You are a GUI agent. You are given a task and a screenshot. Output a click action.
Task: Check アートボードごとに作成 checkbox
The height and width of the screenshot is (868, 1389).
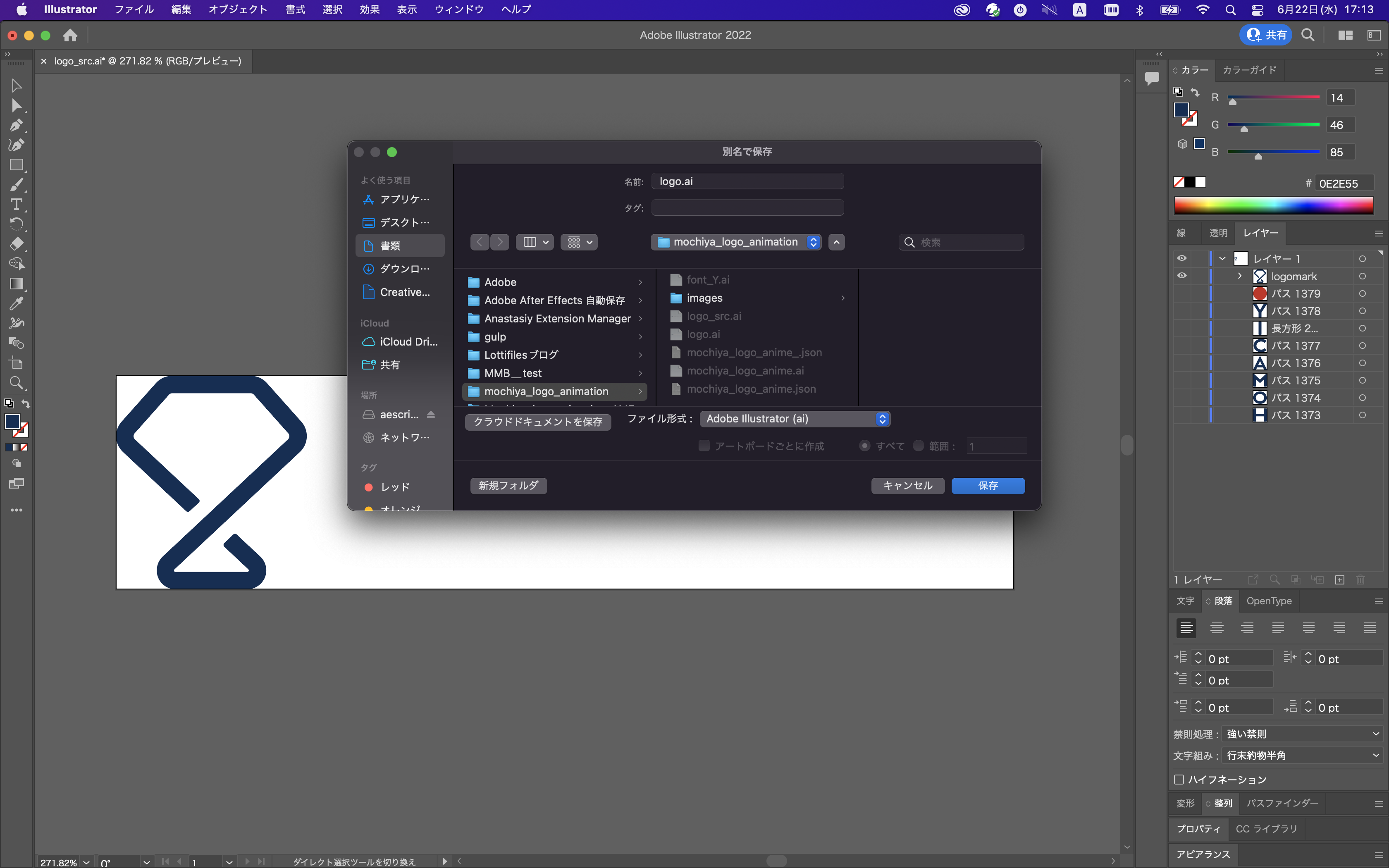tap(704, 446)
